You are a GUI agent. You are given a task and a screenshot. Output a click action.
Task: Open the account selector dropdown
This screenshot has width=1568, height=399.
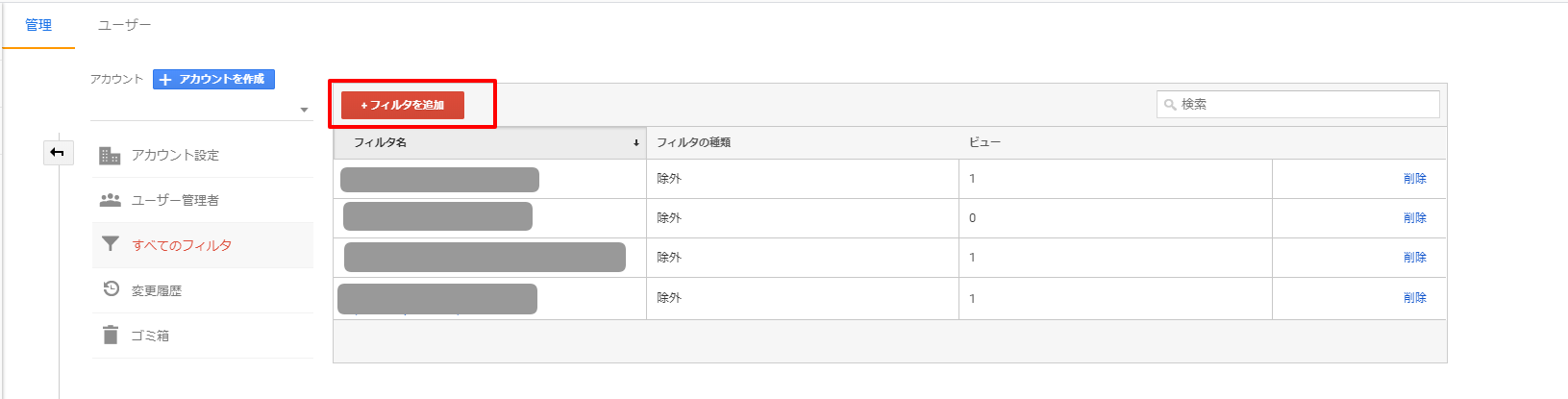pos(304,110)
